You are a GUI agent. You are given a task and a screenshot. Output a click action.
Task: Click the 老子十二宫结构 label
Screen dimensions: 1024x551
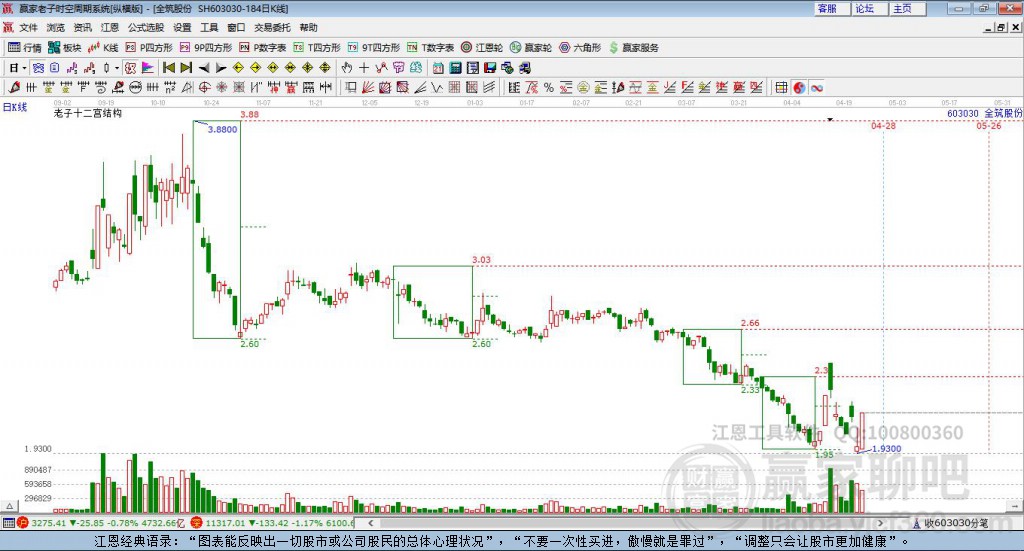(x=88, y=113)
